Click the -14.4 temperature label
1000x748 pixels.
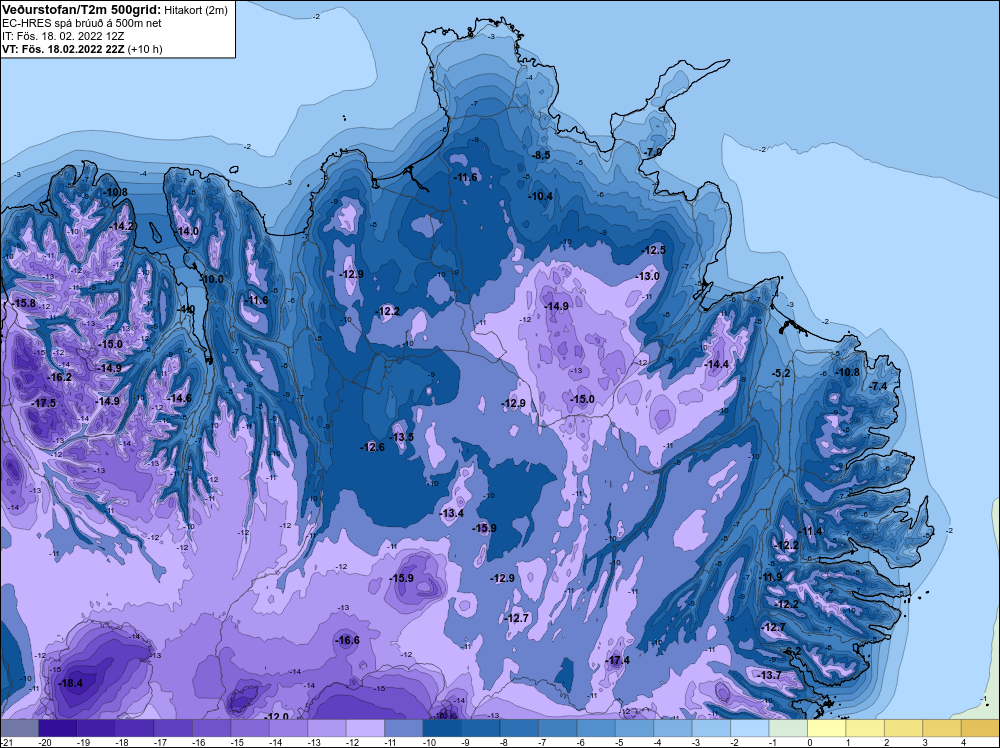(x=716, y=364)
